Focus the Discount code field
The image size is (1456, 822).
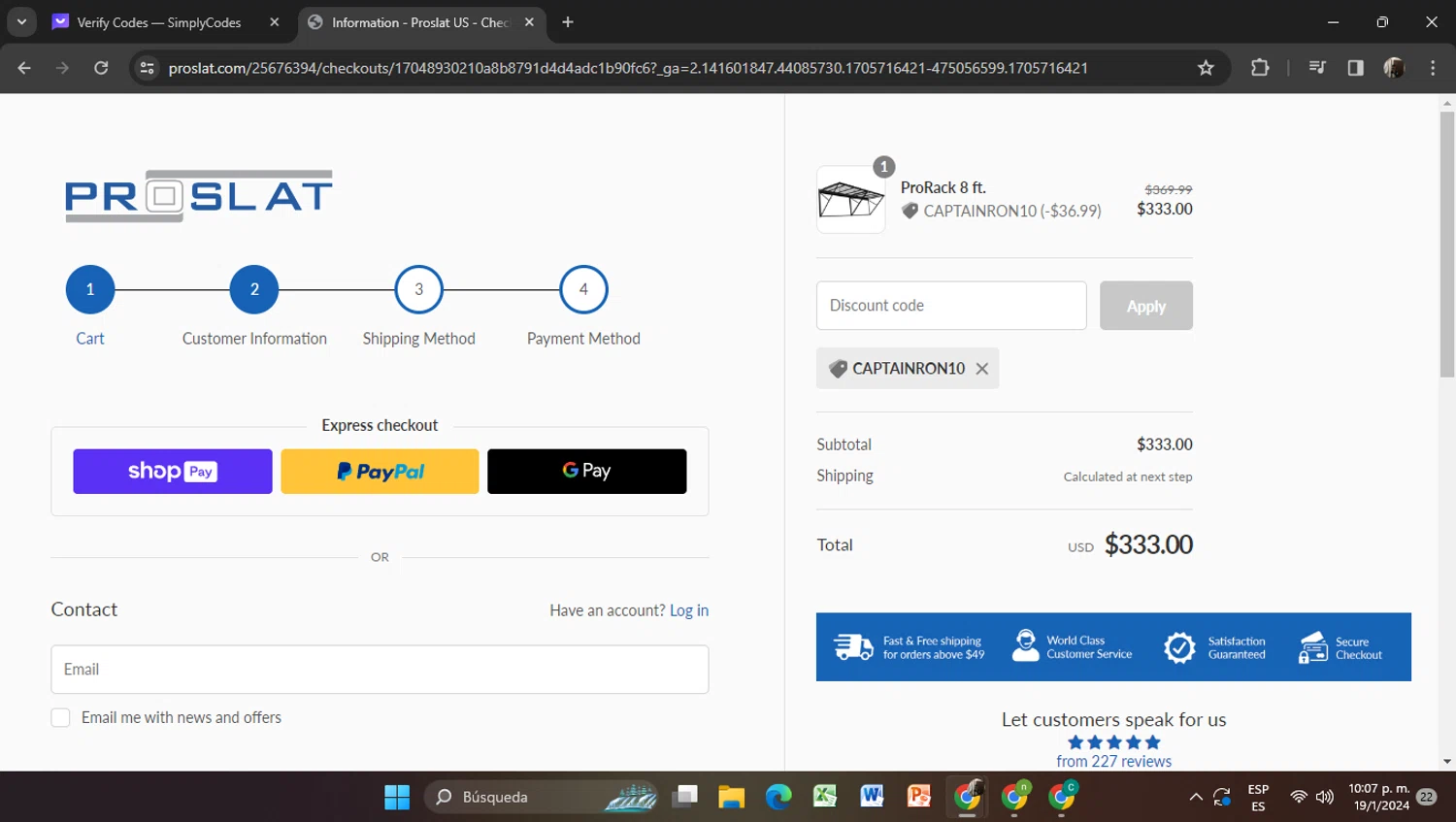click(951, 306)
